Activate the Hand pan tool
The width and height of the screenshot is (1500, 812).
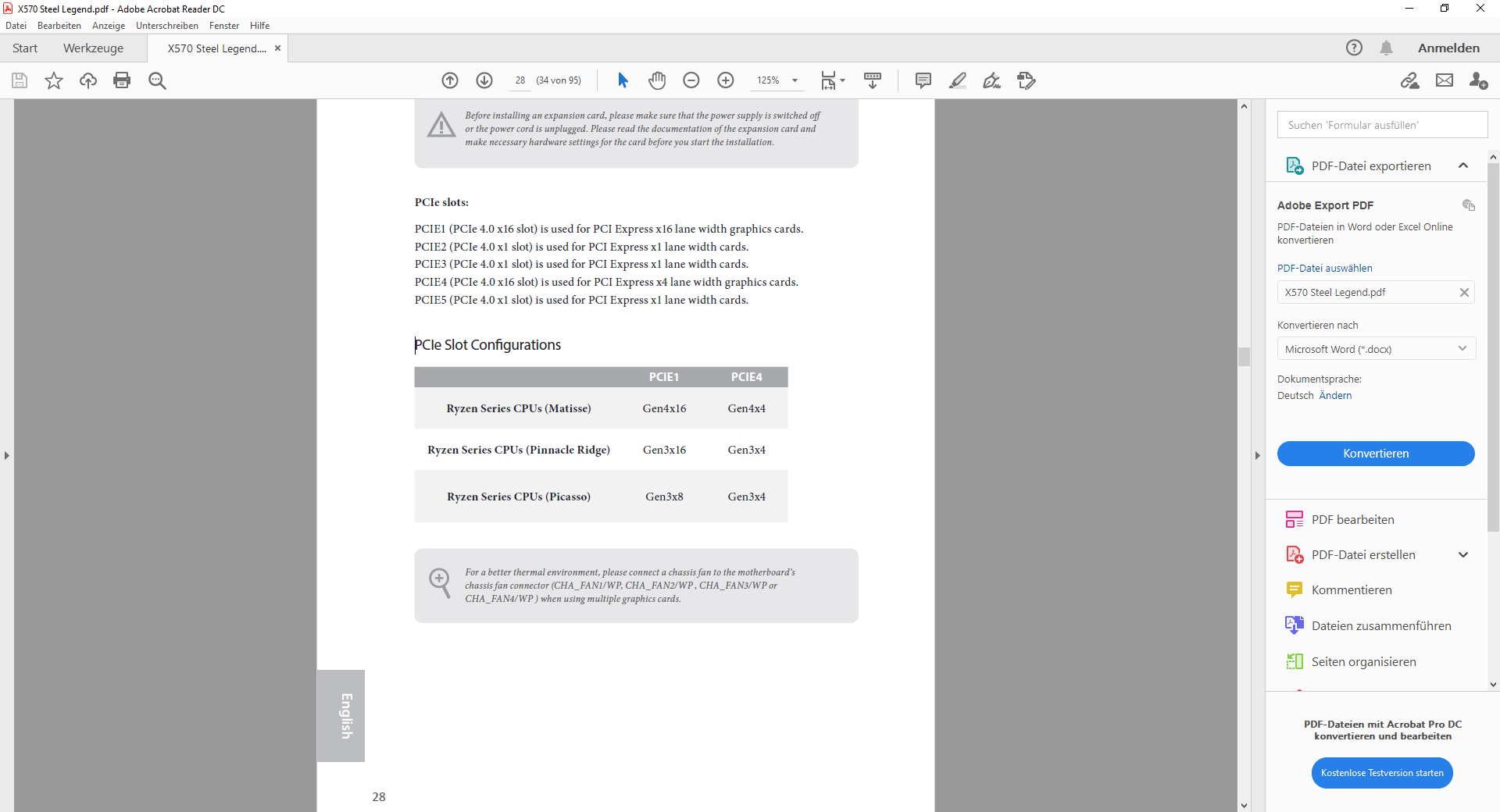[657, 80]
